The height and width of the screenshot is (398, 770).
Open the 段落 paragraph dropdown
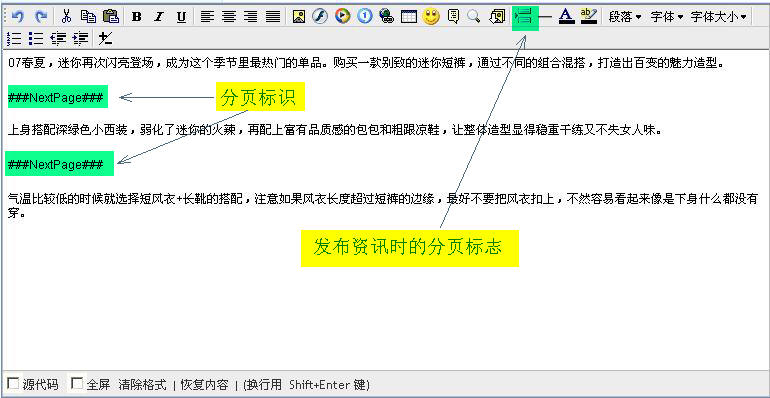tap(625, 17)
